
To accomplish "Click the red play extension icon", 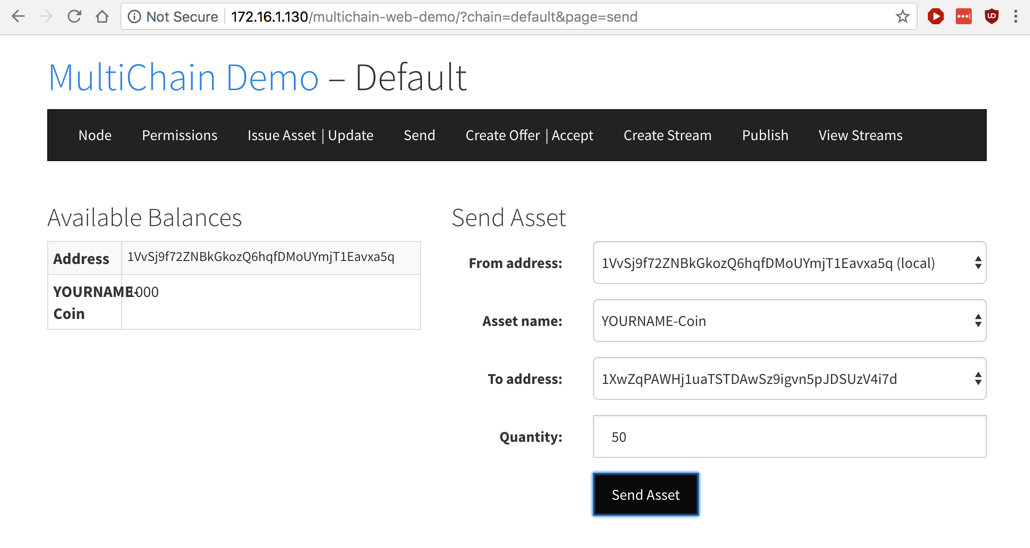I will point(936,16).
